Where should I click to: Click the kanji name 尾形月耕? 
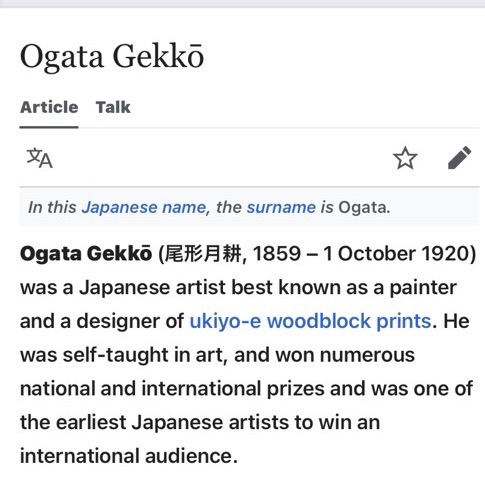click(x=203, y=254)
